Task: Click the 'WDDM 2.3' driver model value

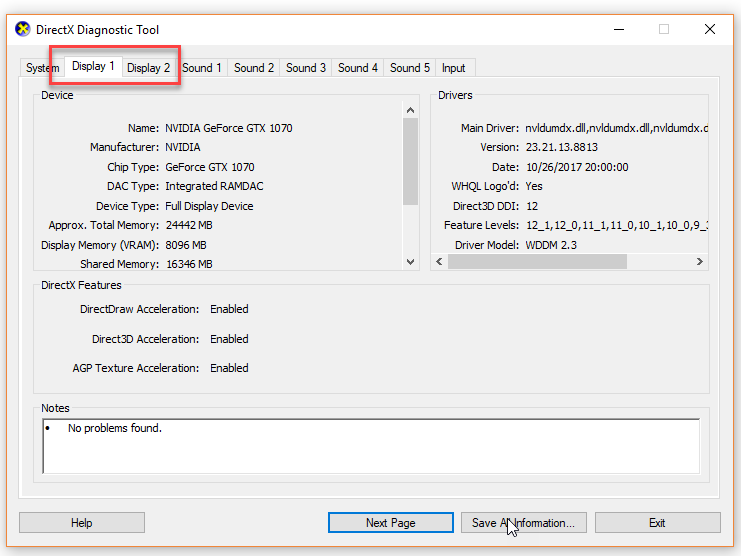Action: (551, 245)
